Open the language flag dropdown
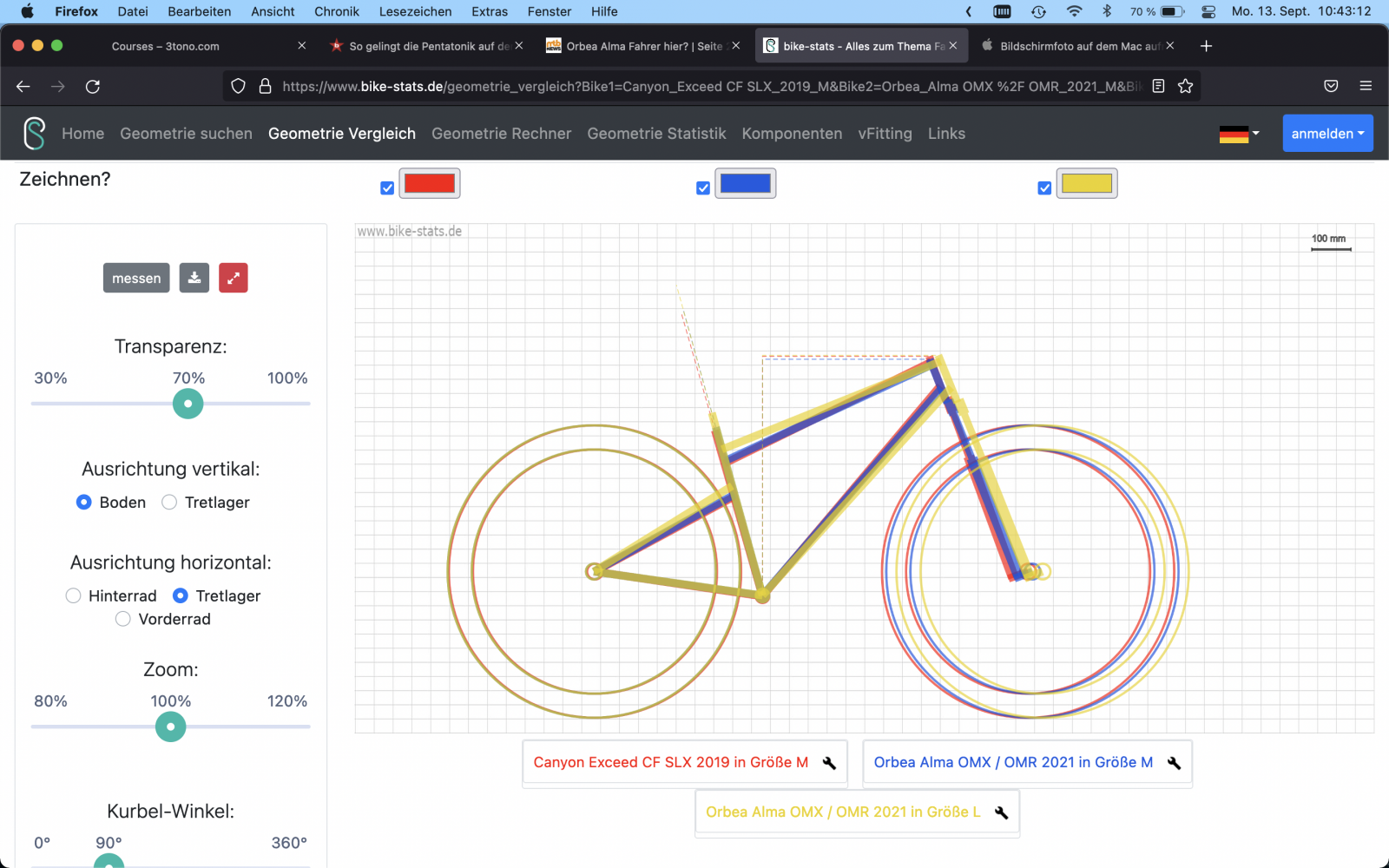The image size is (1389, 868). pyautogui.click(x=1239, y=134)
